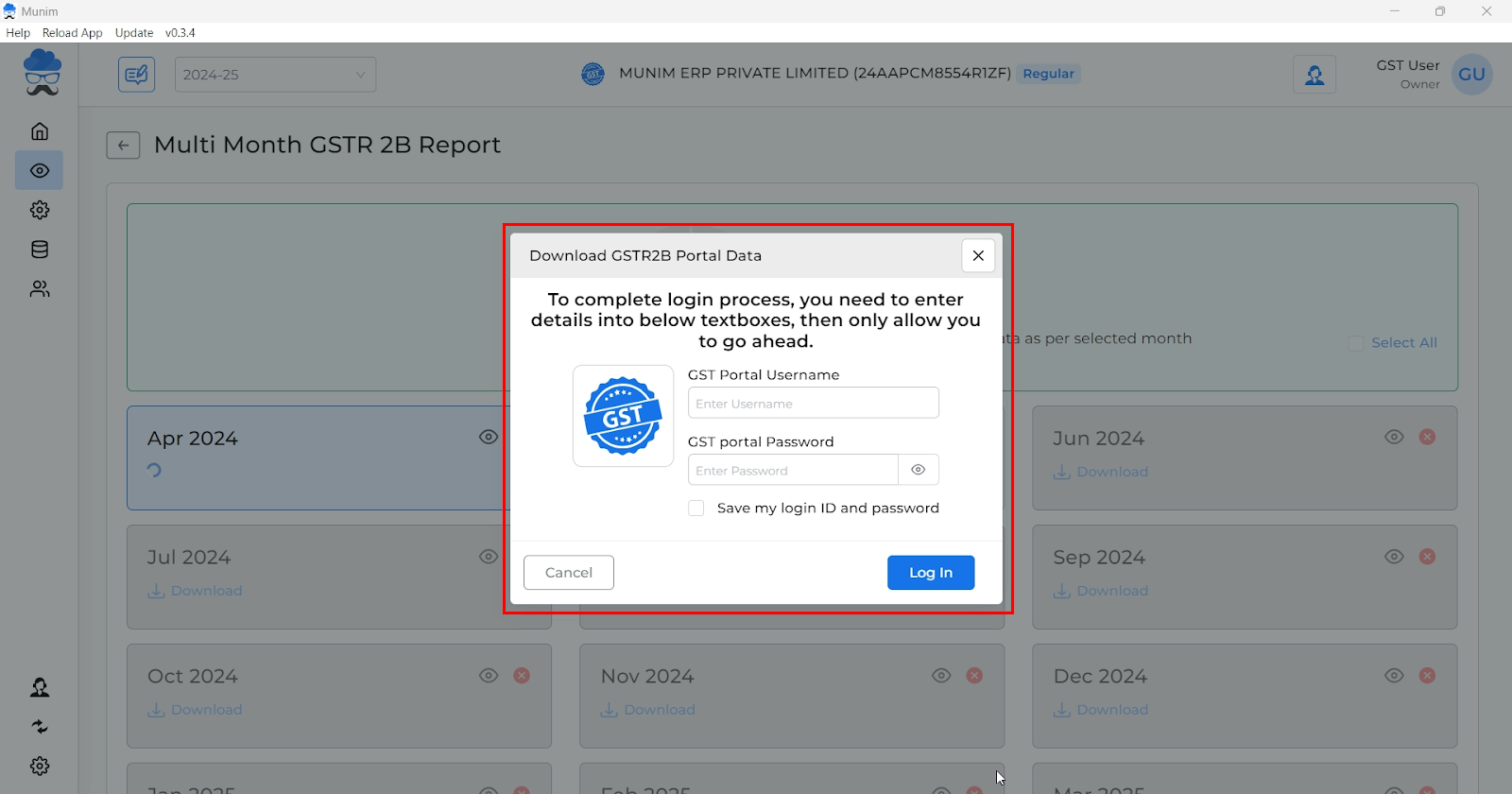Click the GST Portal Username field
Image resolution: width=1512 pixels, height=794 pixels.
point(814,403)
